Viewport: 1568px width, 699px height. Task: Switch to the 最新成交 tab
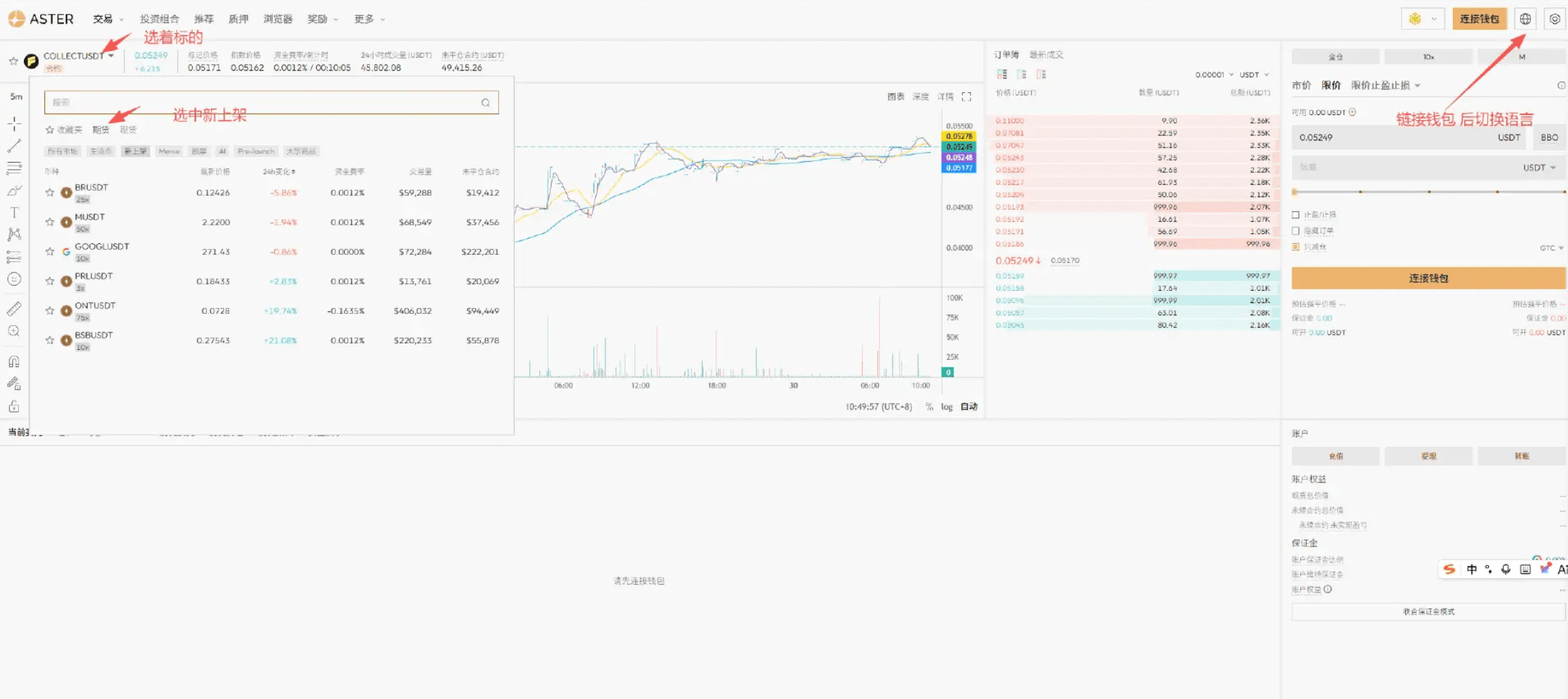[1045, 54]
